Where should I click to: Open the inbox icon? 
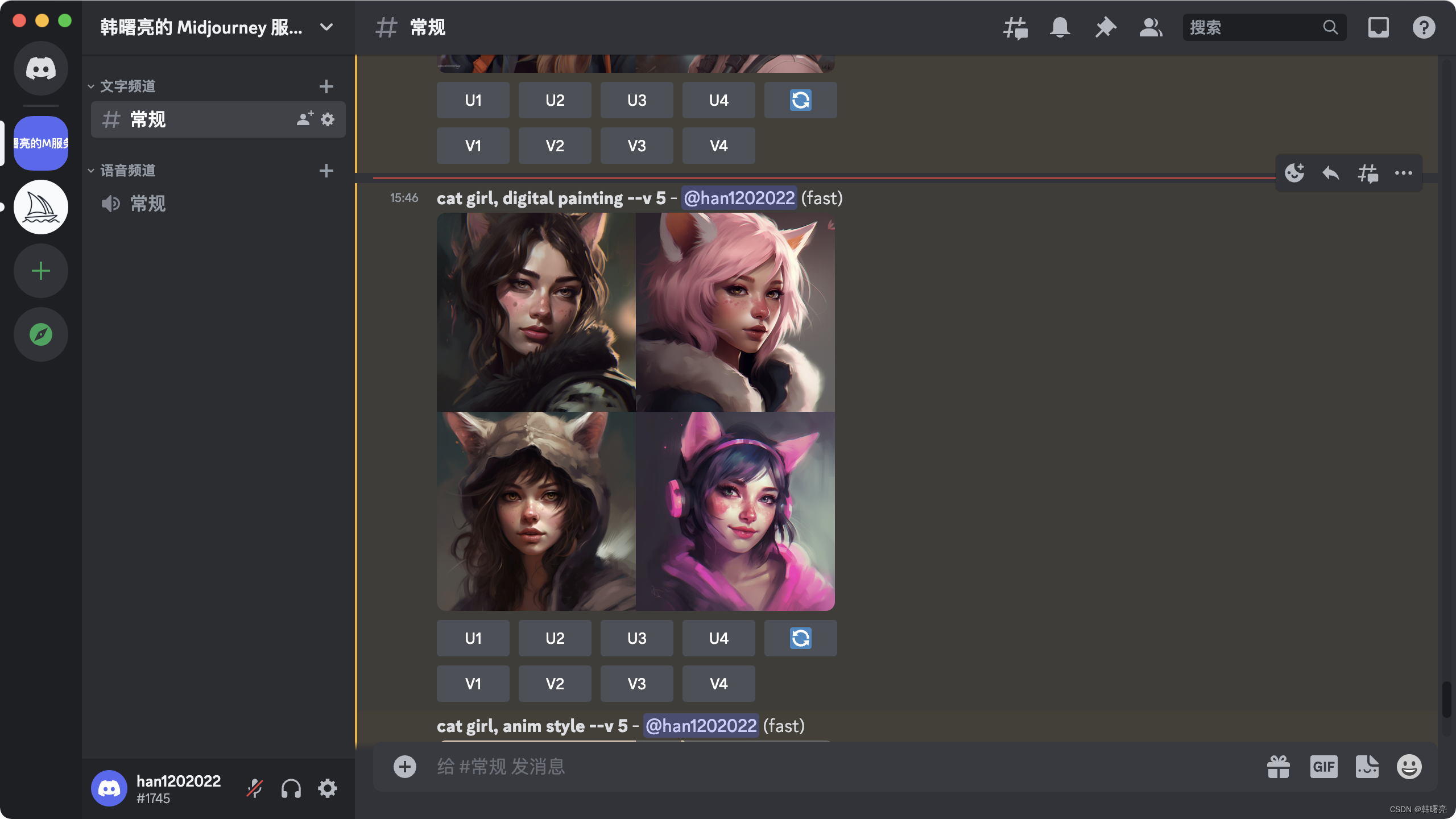[x=1378, y=27]
